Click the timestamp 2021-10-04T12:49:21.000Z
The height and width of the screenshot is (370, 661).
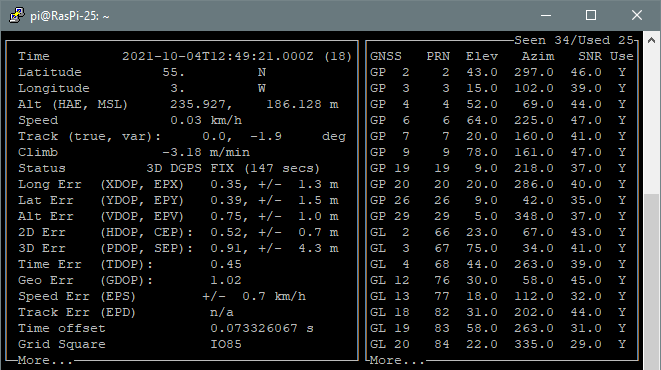tap(218, 56)
